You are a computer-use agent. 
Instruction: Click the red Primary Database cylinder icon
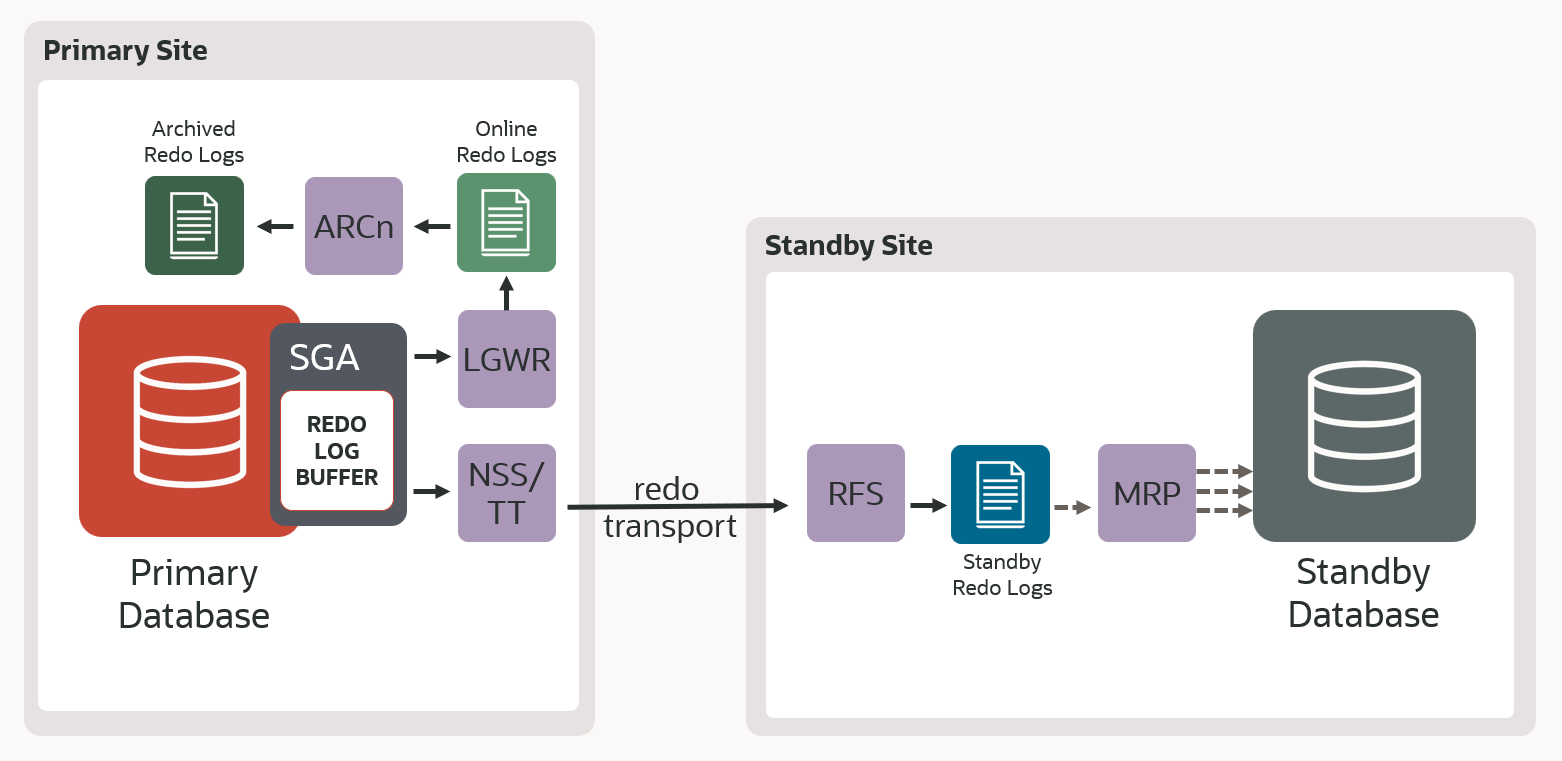tap(190, 420)
